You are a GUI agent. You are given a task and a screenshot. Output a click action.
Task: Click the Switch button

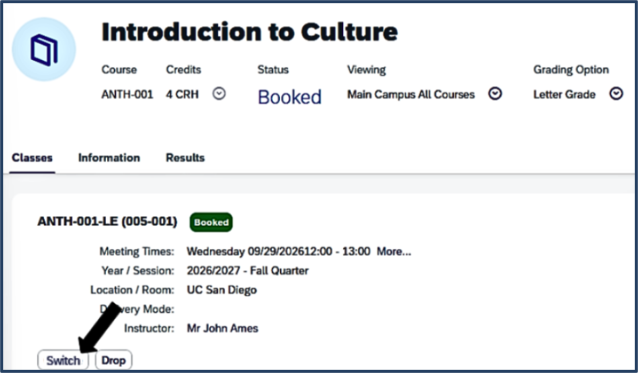[x=63, y=360]
